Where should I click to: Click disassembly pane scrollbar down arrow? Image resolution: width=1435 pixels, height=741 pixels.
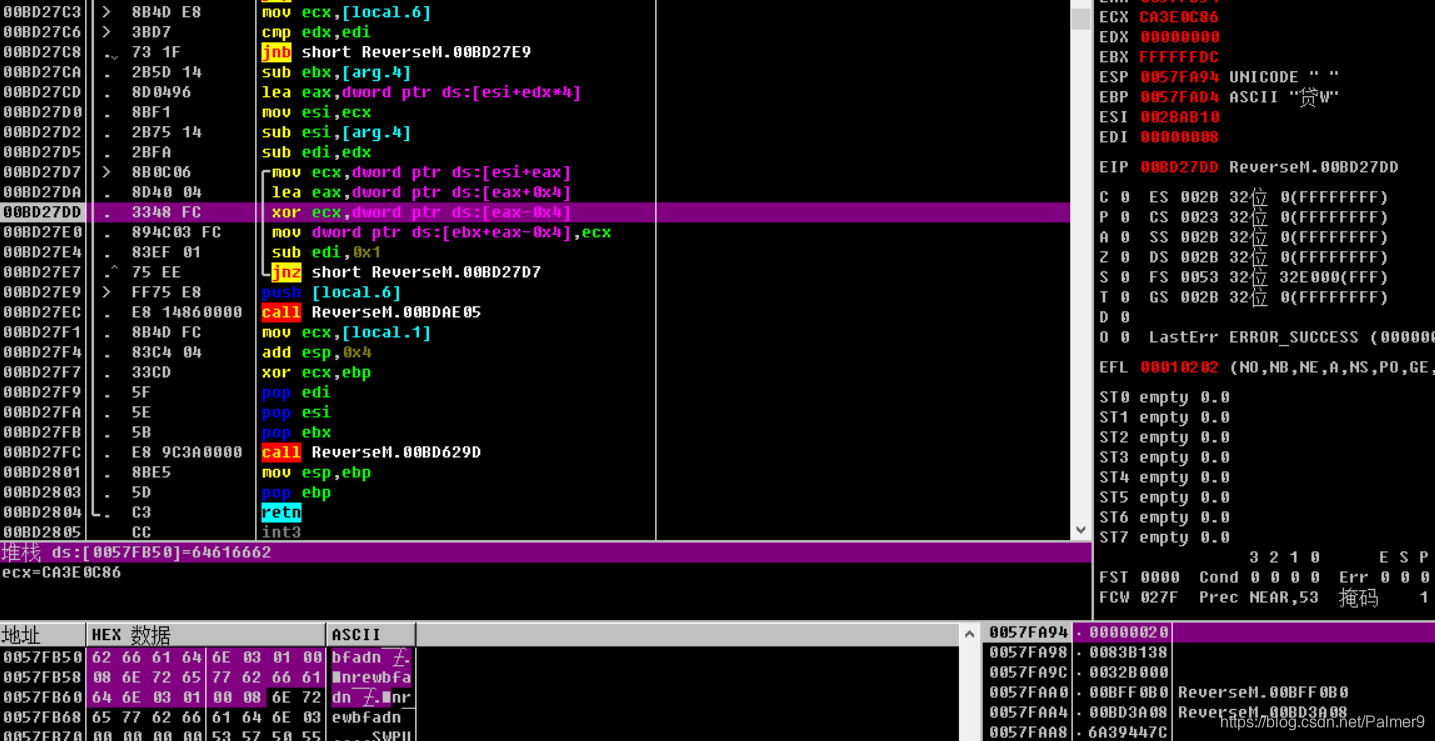[1081, 530]
